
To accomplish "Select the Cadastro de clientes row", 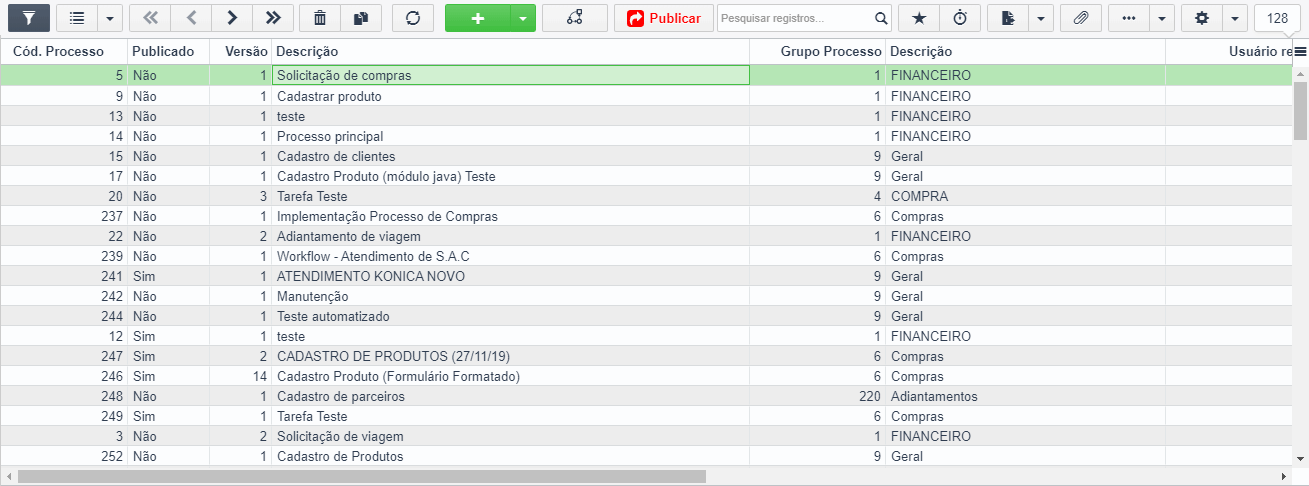I will coord(646,156).
